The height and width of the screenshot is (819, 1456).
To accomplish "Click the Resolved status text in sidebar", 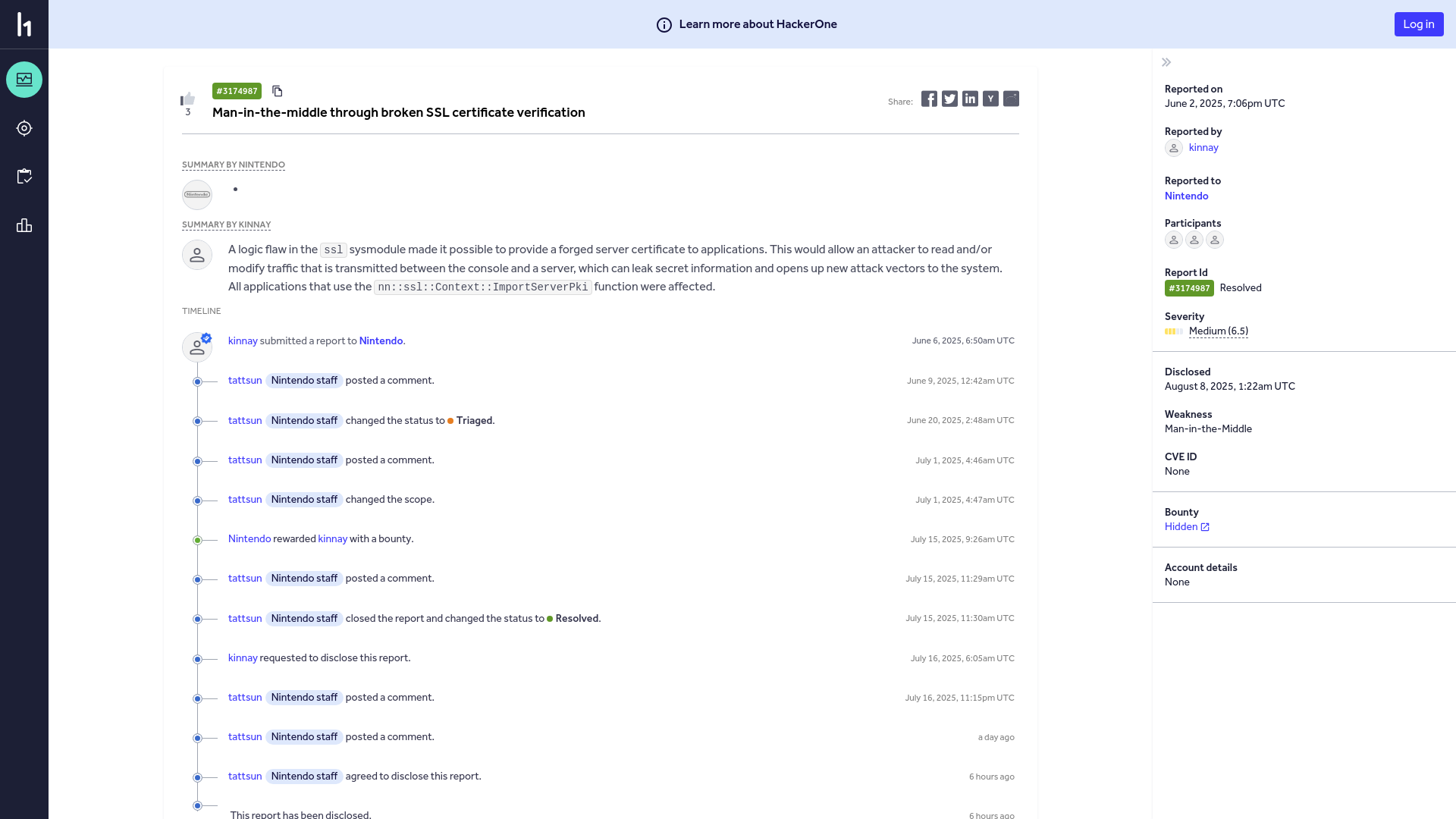I will click(1241, 287).
